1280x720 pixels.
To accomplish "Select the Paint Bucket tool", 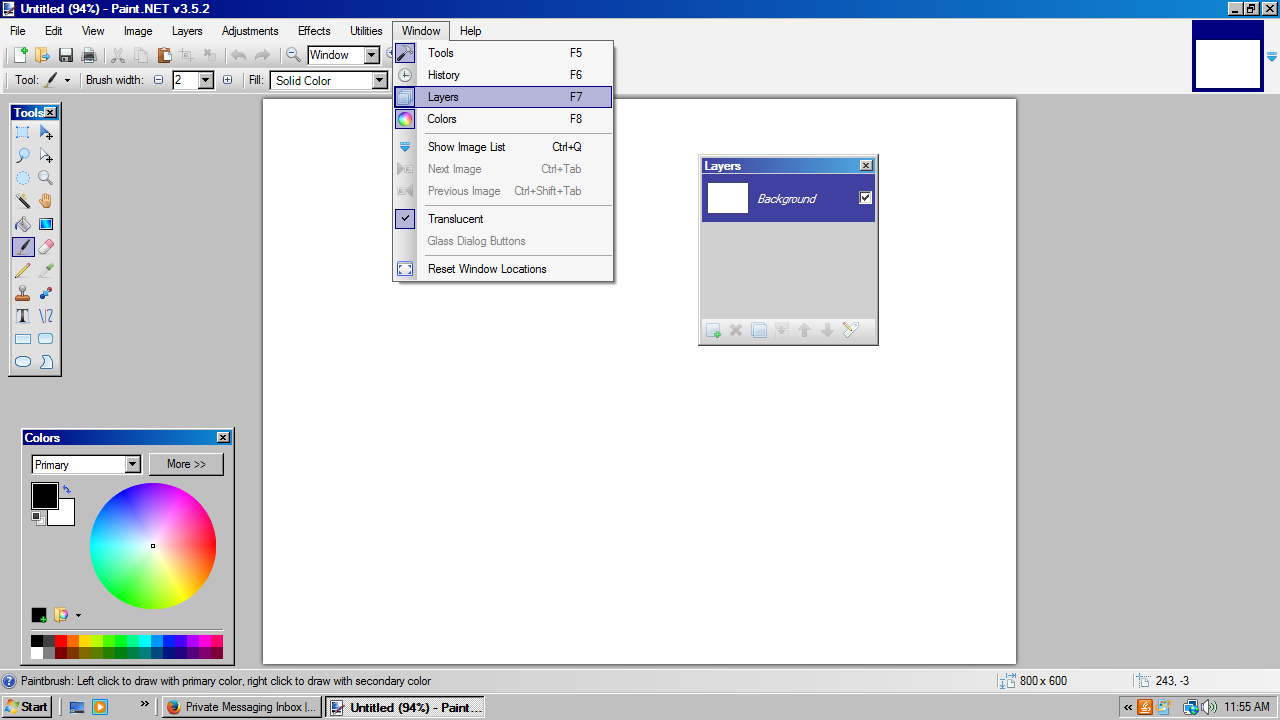I will pyautogui.click(x=22, y=224).
